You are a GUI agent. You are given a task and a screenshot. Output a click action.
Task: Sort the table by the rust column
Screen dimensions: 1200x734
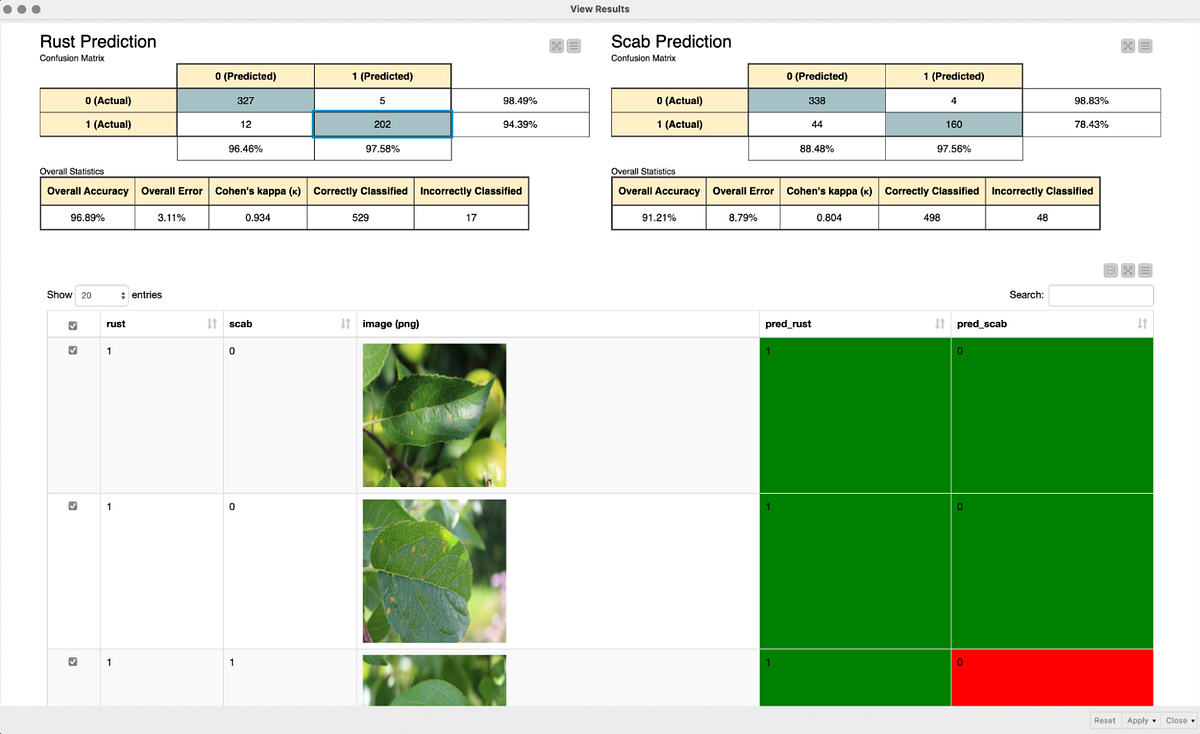[213, 323]
